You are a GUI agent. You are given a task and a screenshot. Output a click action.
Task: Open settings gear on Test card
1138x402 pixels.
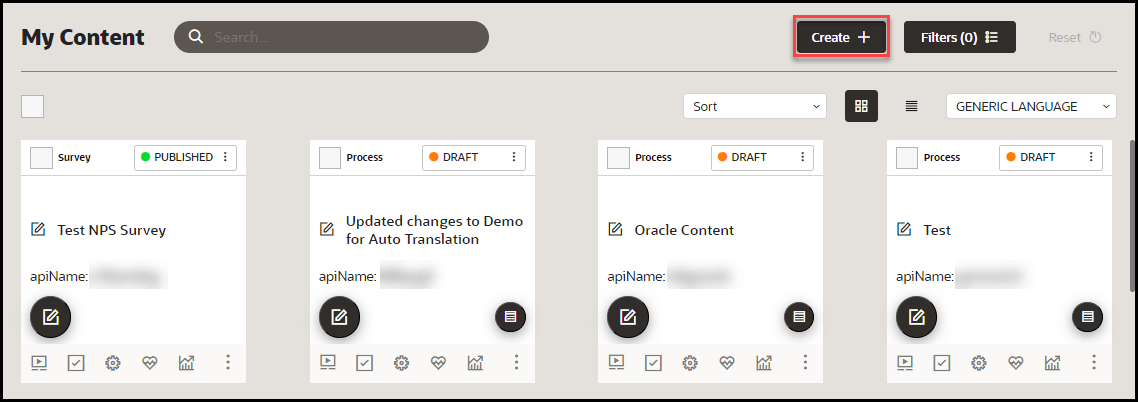click(979, 363)
